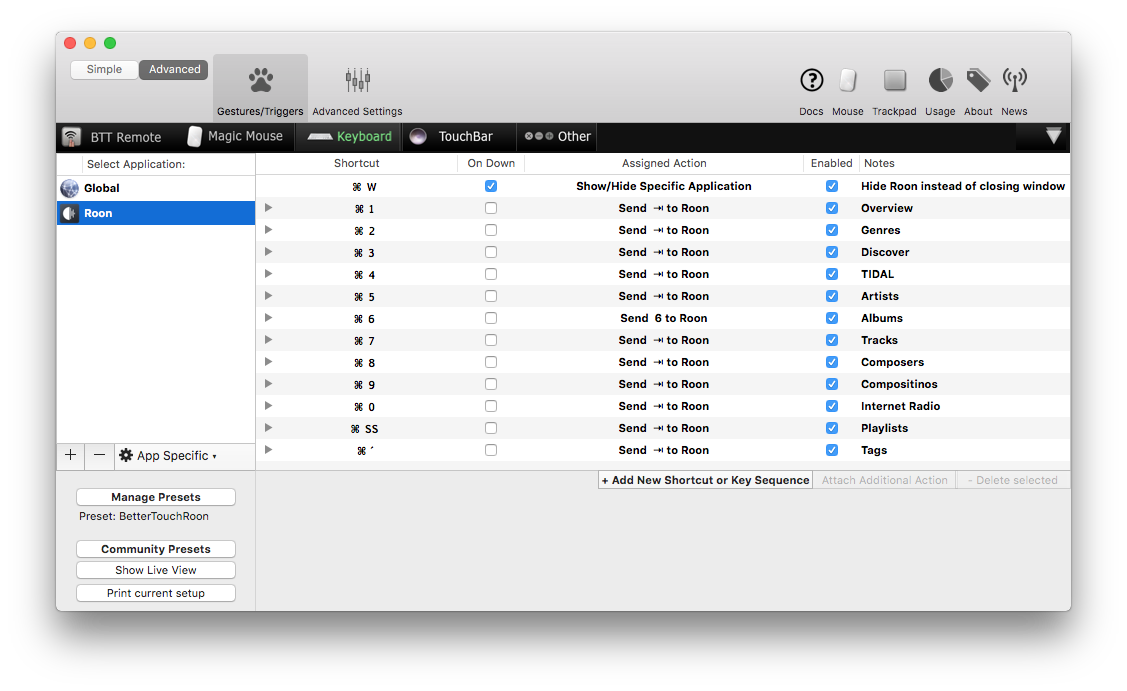Sort by the Assigned Action column header

coord(664,163)
